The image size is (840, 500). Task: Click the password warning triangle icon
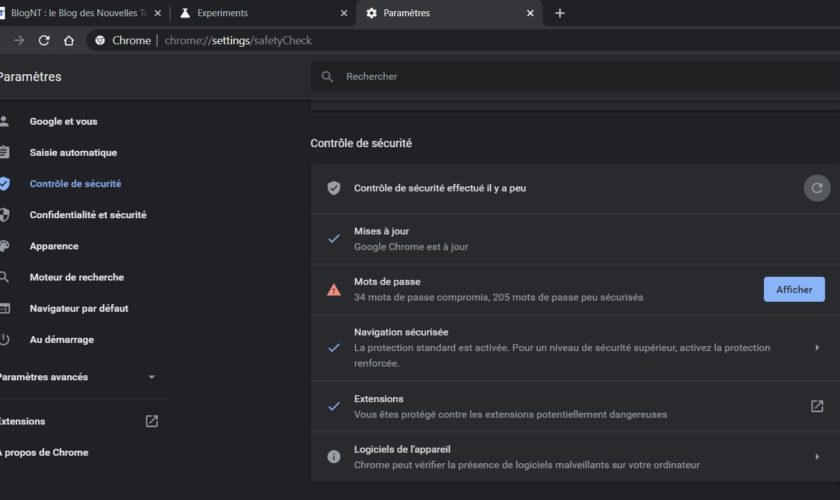[x=334, y=290]
